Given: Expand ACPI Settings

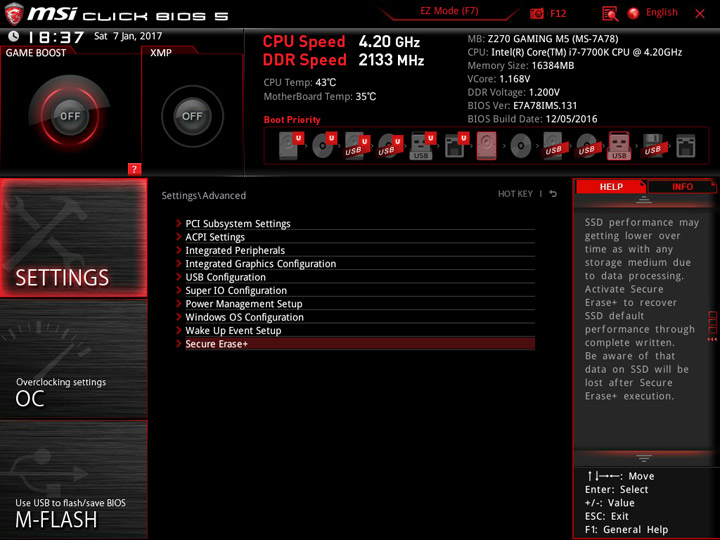Looking at the screenshot, I should (x=355, y=237).
